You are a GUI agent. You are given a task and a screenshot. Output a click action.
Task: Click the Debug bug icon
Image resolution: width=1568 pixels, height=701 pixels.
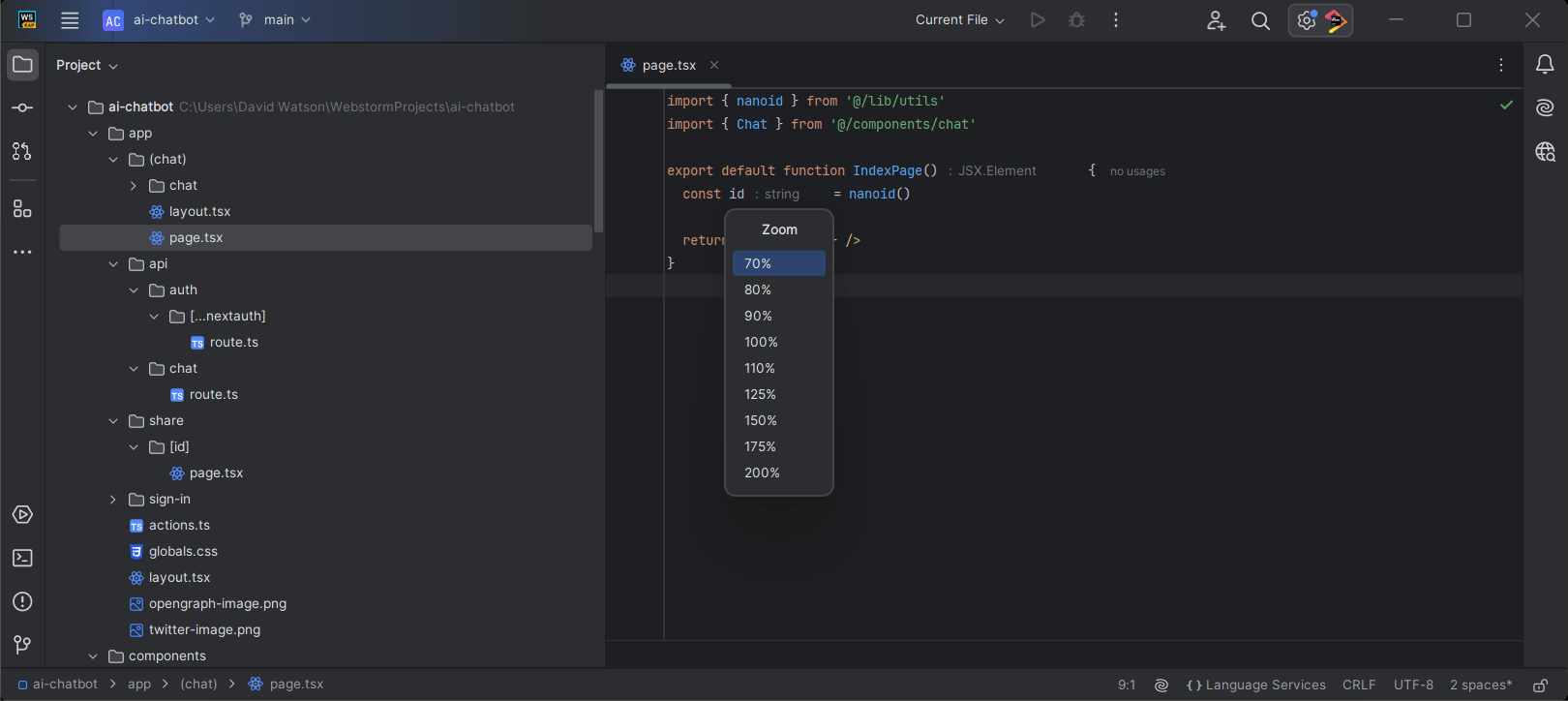1076,20
